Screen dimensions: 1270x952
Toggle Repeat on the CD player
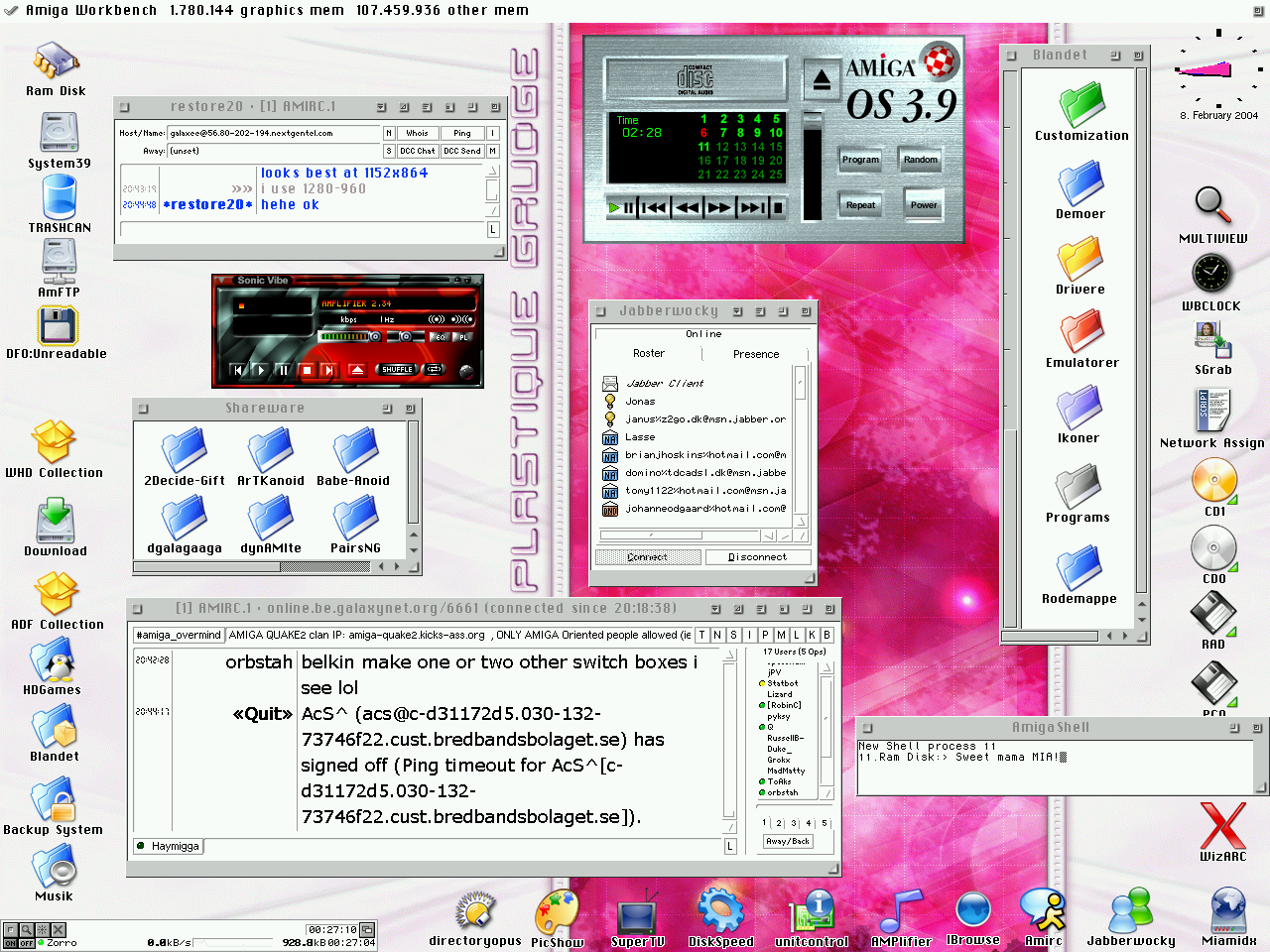860,205
